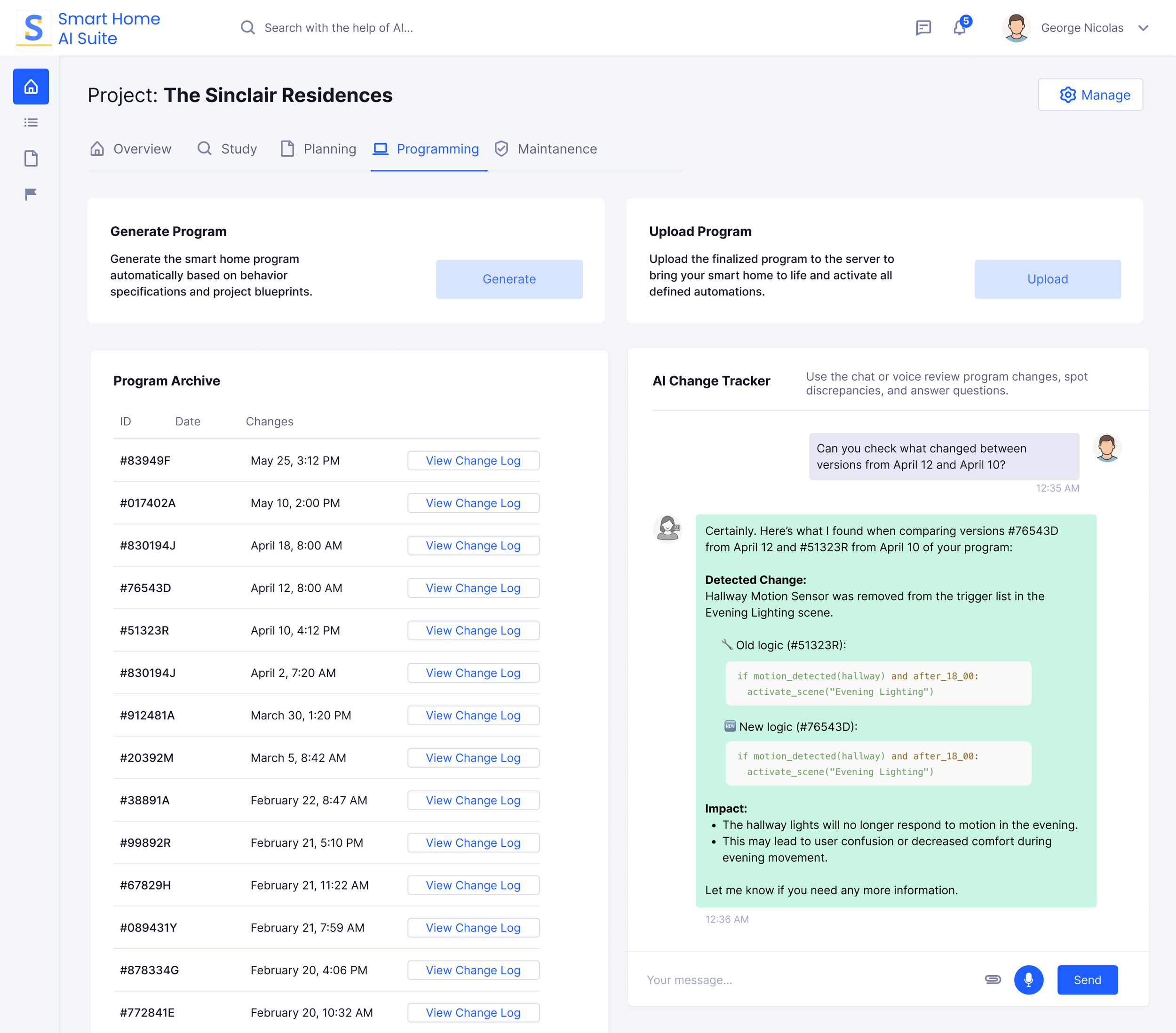This screenshot has width=1176, height=1033.
Task: Focus the Your message input field
Action: (805, 979)
